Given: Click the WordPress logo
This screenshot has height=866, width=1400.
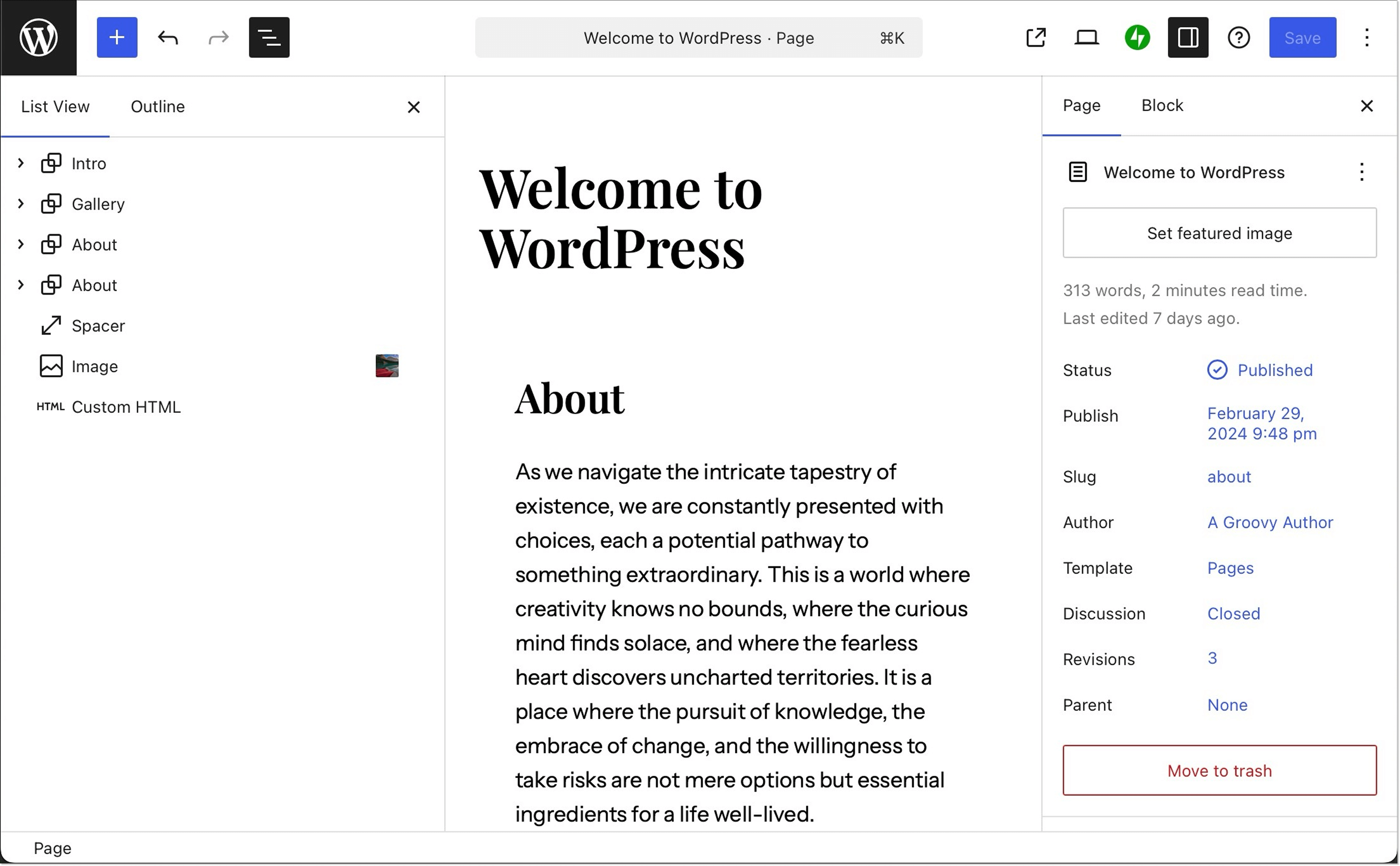Looking at the screenshot, I should click(x=38, y=37).
